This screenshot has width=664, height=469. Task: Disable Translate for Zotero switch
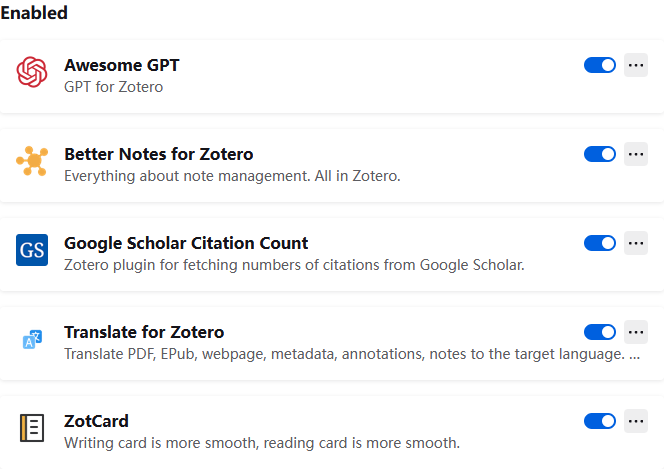click(x=600, y=332)
